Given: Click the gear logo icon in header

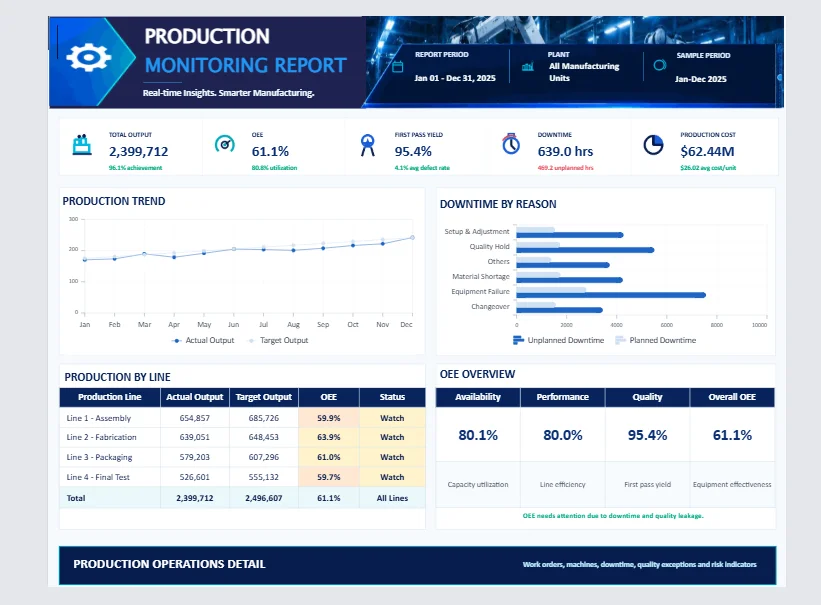Looking at the screenshot, I should point(88,57).
